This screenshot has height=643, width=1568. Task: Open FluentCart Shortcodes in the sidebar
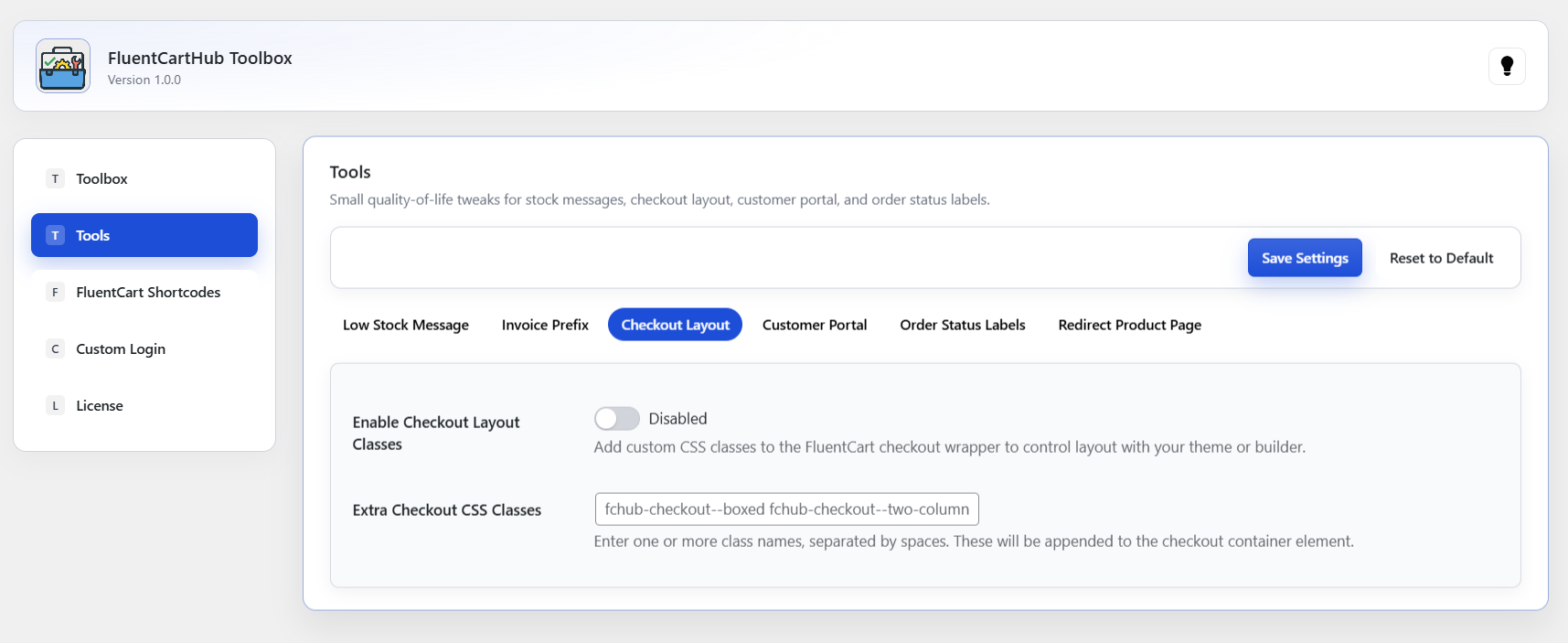148,293
